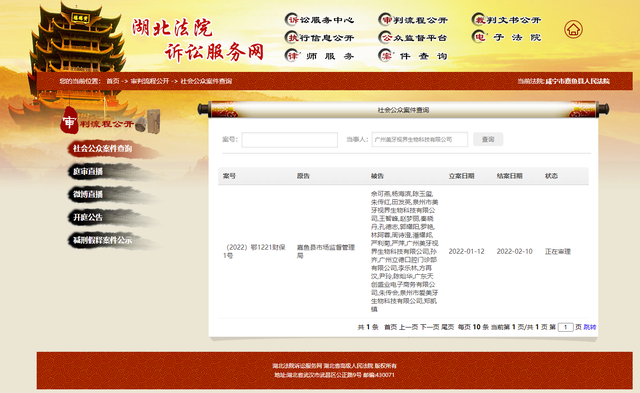Screen dimensions: 640x393
Task: Open 律师服务 navigation item
Action: [x=319, y=56]
